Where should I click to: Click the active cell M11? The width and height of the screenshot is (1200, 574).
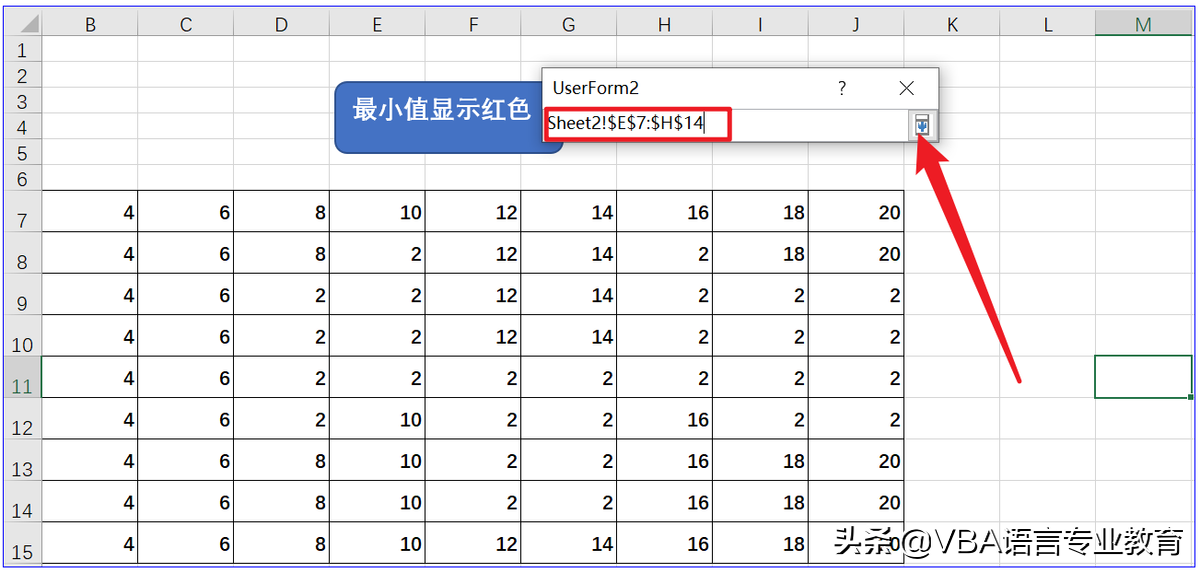[1143, 377]
